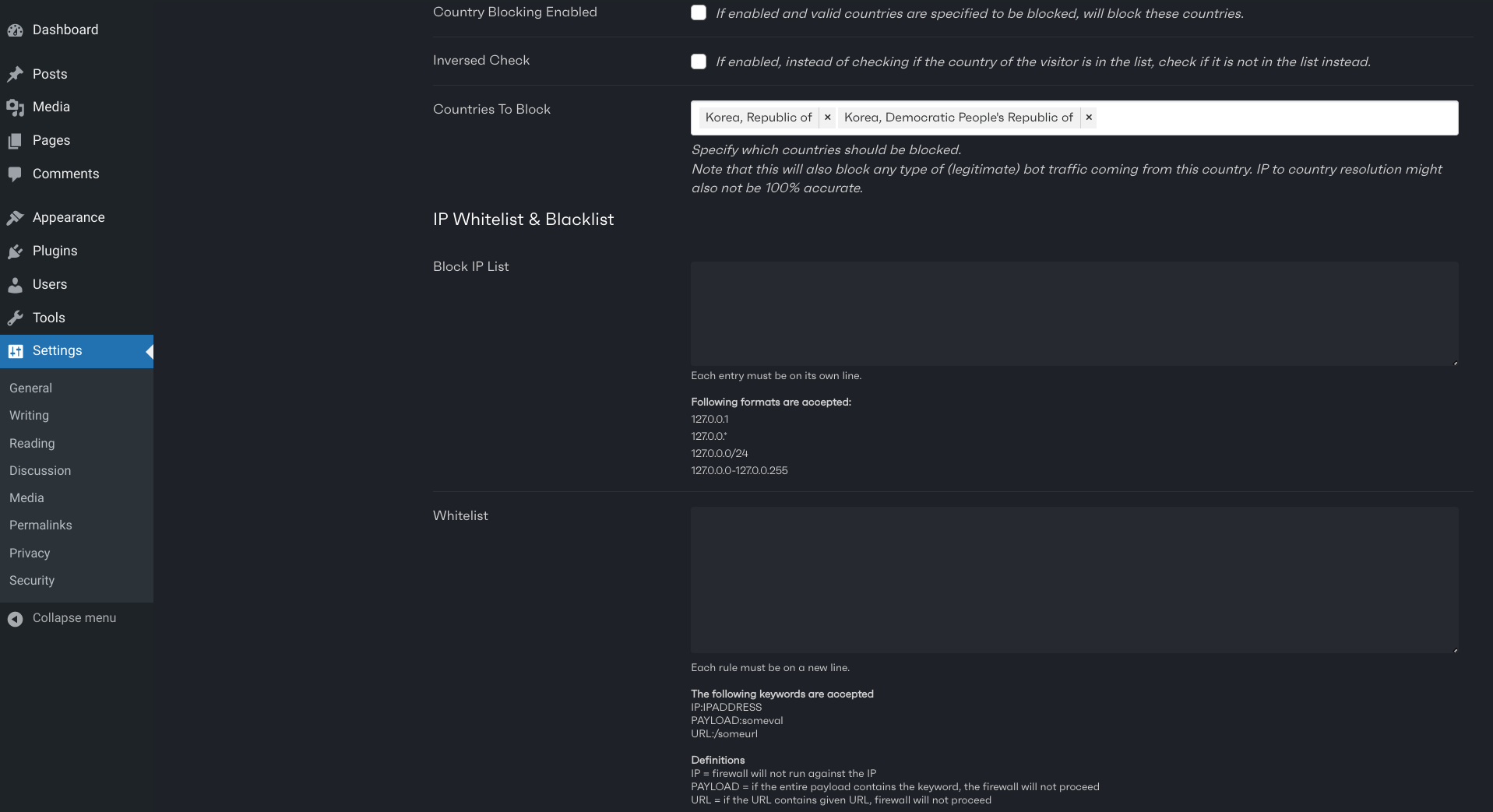Click the Pages icon in sidebar
This screenshot has width=1493, height=812.
tap(16, 140)
